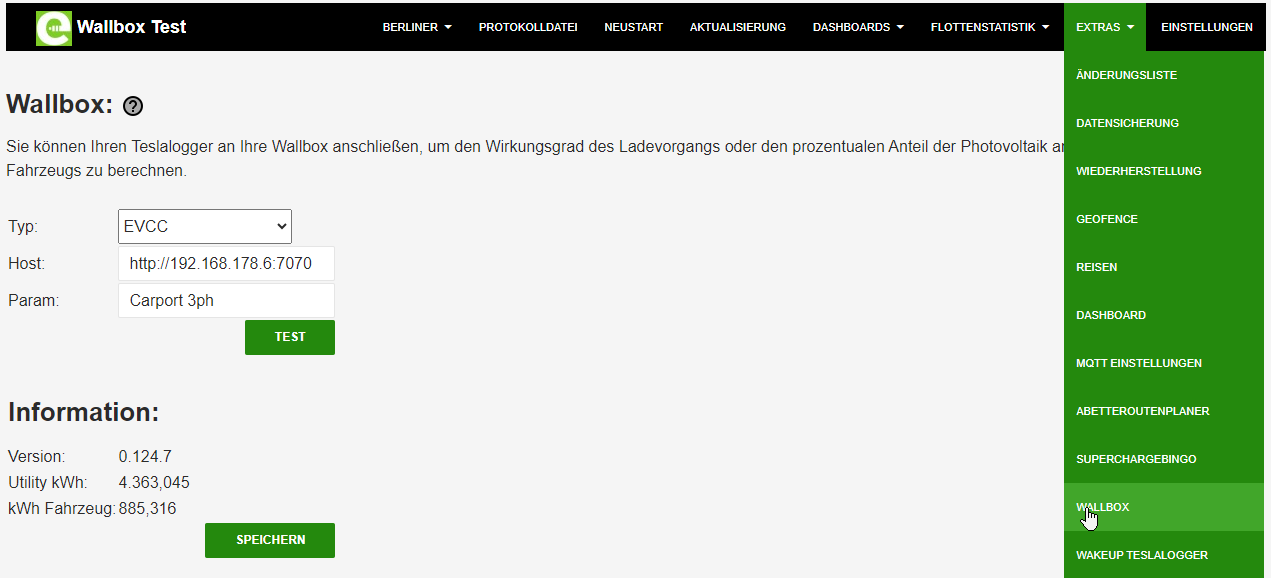Expand the Flottenstatistik dropdown menu
1271x578 pixels.
pyautogui.click(x=989, y=27)
